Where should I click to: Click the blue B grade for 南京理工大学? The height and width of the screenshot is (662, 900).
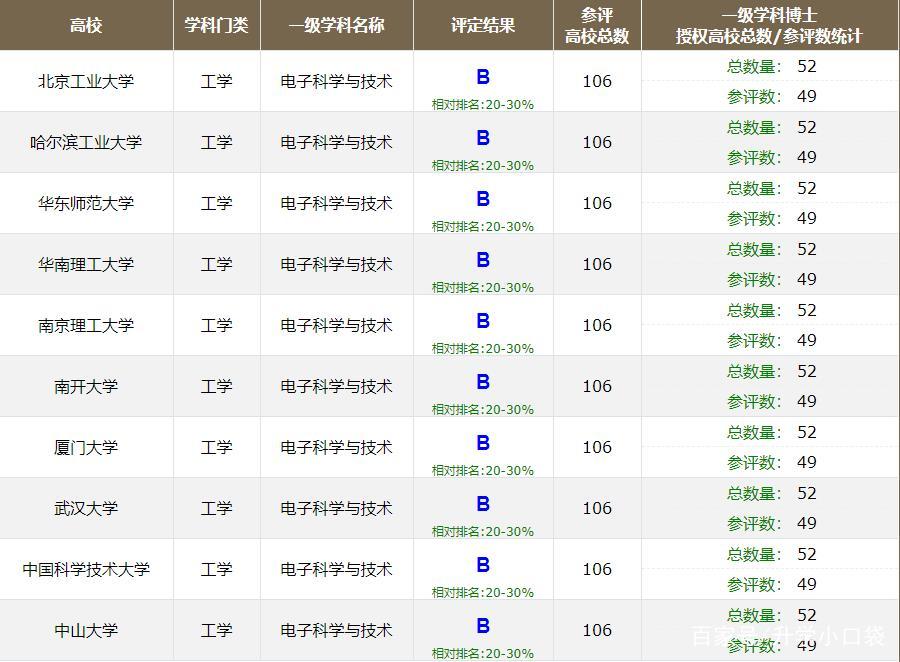pos(483,320)
